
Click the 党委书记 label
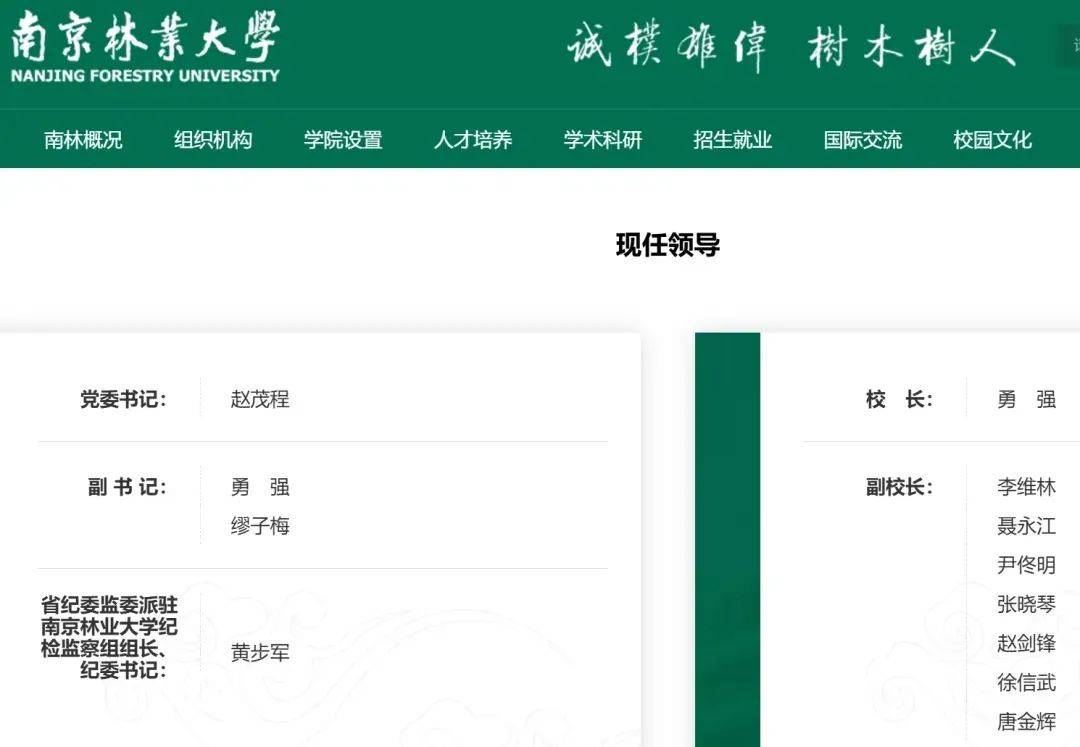pyautogui.click(x=123, y=399)
